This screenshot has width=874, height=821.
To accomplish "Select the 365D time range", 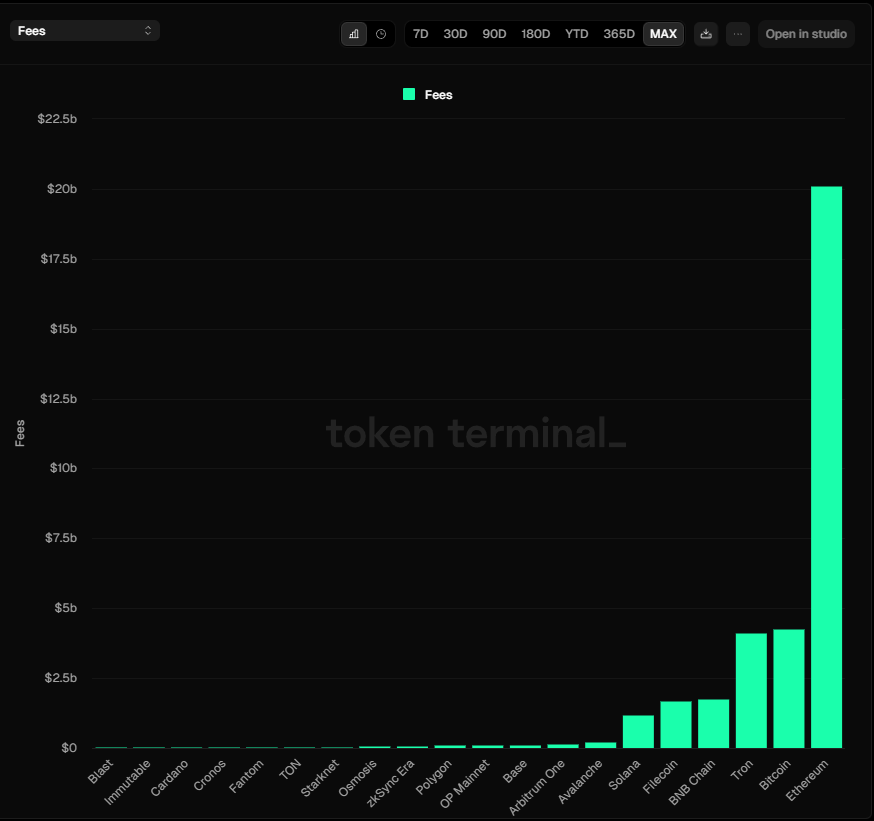I will (618, 33).
